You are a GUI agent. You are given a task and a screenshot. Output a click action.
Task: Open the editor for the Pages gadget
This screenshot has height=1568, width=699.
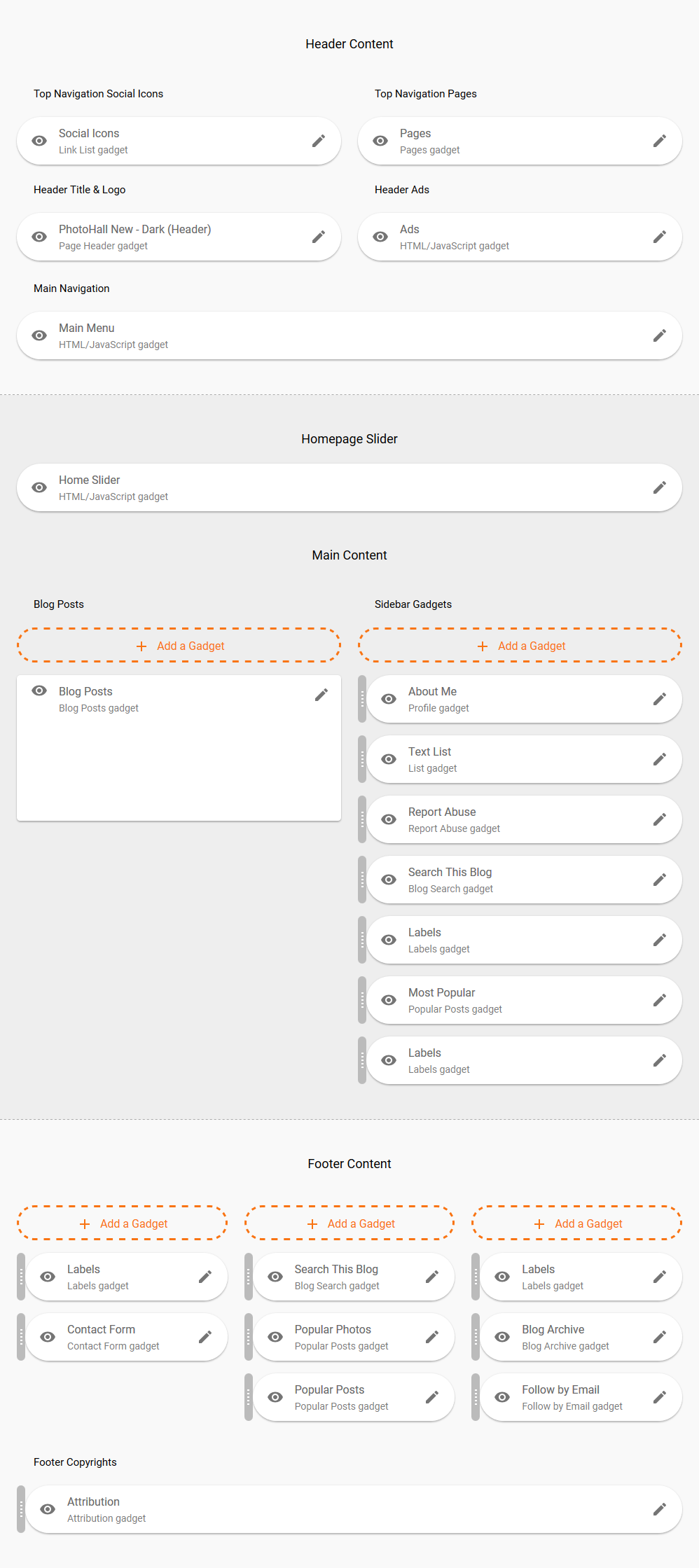coord(659,141)
